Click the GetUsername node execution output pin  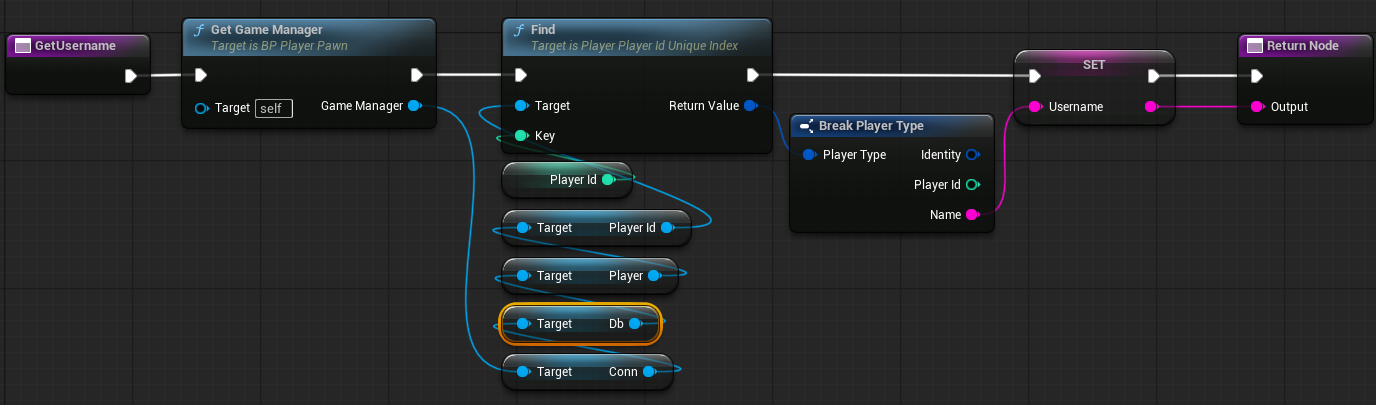130,76
